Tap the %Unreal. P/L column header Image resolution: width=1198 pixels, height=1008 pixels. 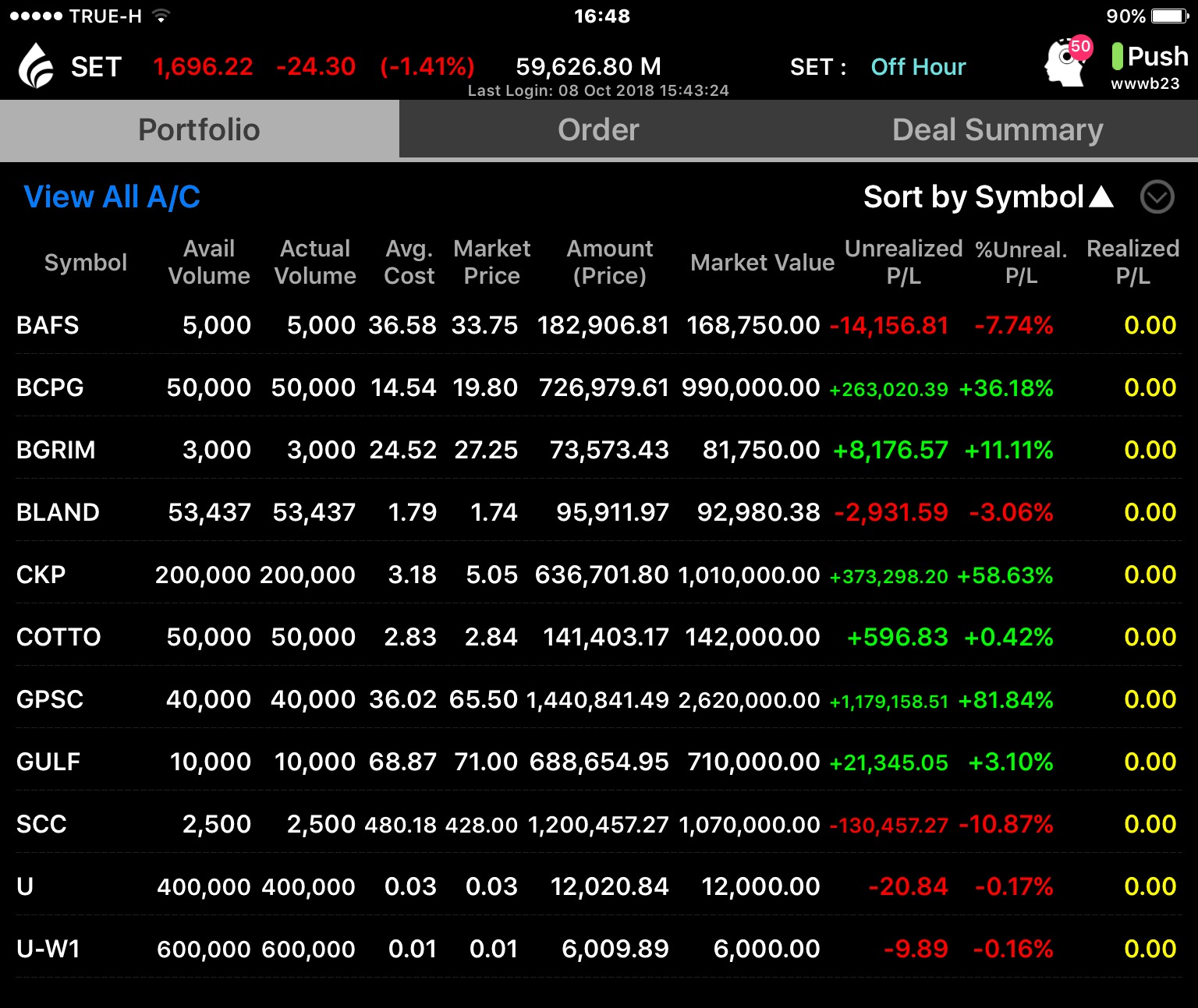tap(1021, 262)
